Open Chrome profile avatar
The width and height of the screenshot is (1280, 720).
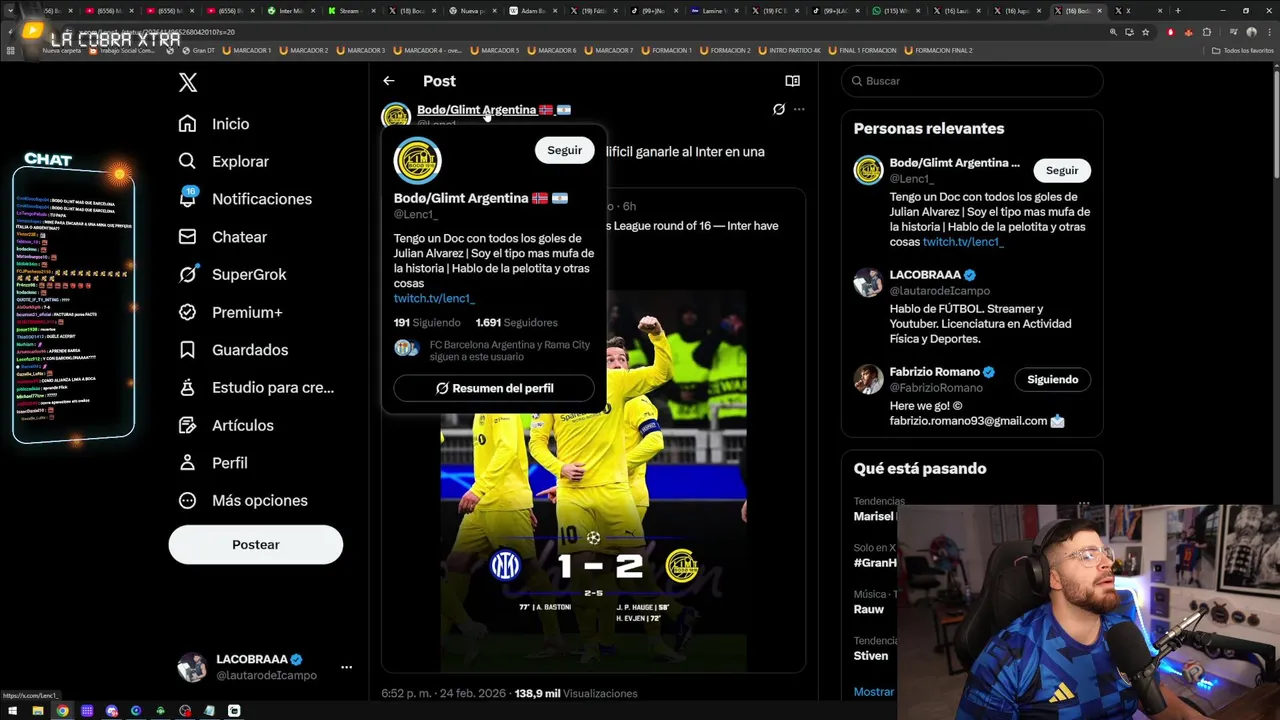point(1251,32)
